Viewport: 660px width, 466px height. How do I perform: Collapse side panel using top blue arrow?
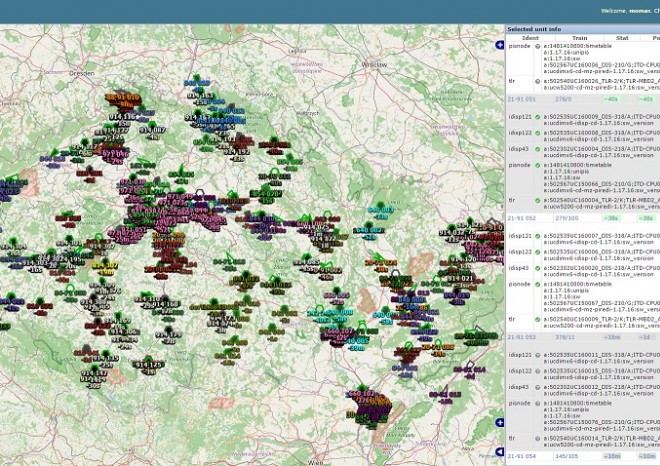500,45
